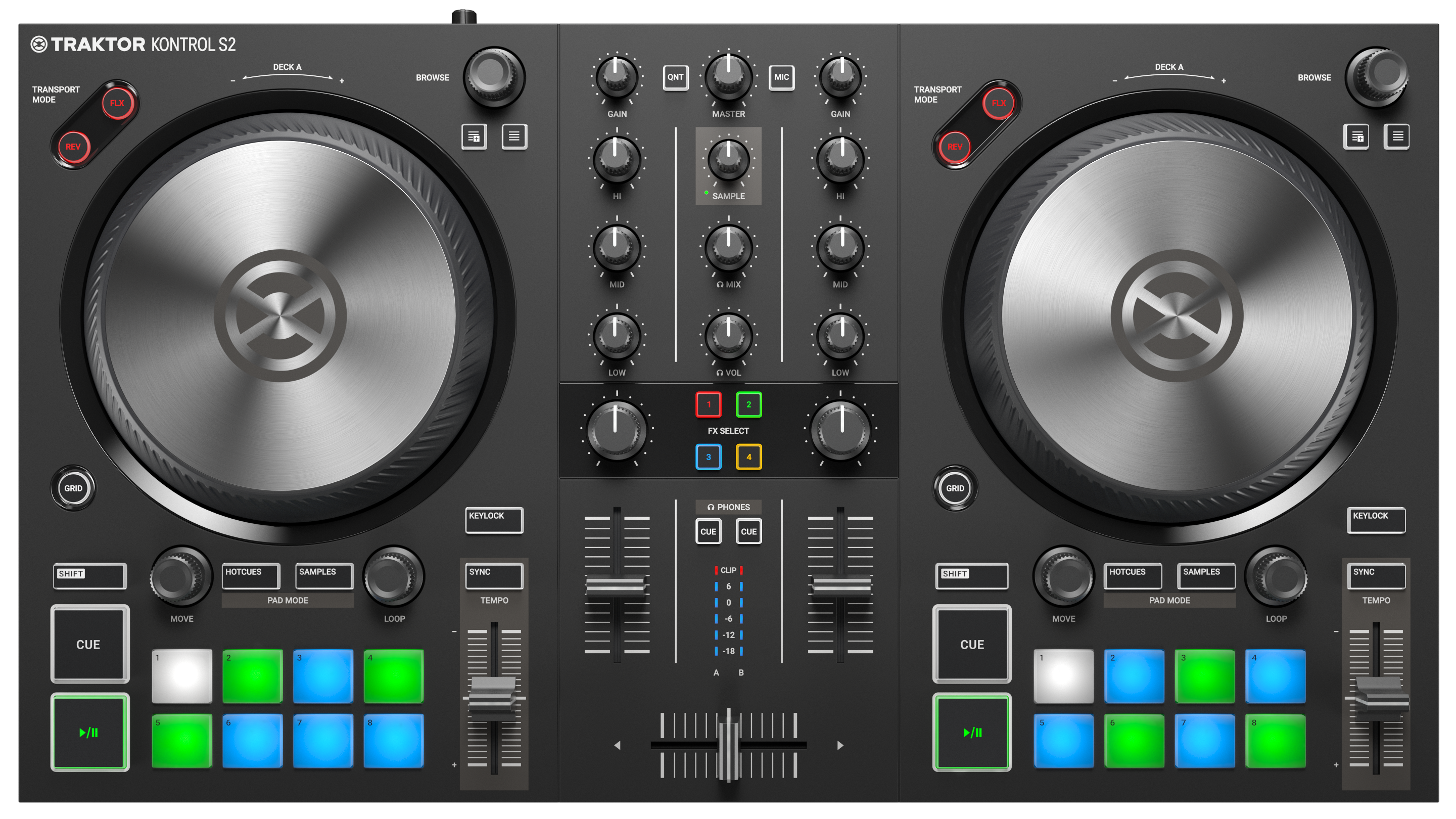Screen dimensions: 1456x819
Task: Select FX slot 2 green button
Action: click(749, 404)
